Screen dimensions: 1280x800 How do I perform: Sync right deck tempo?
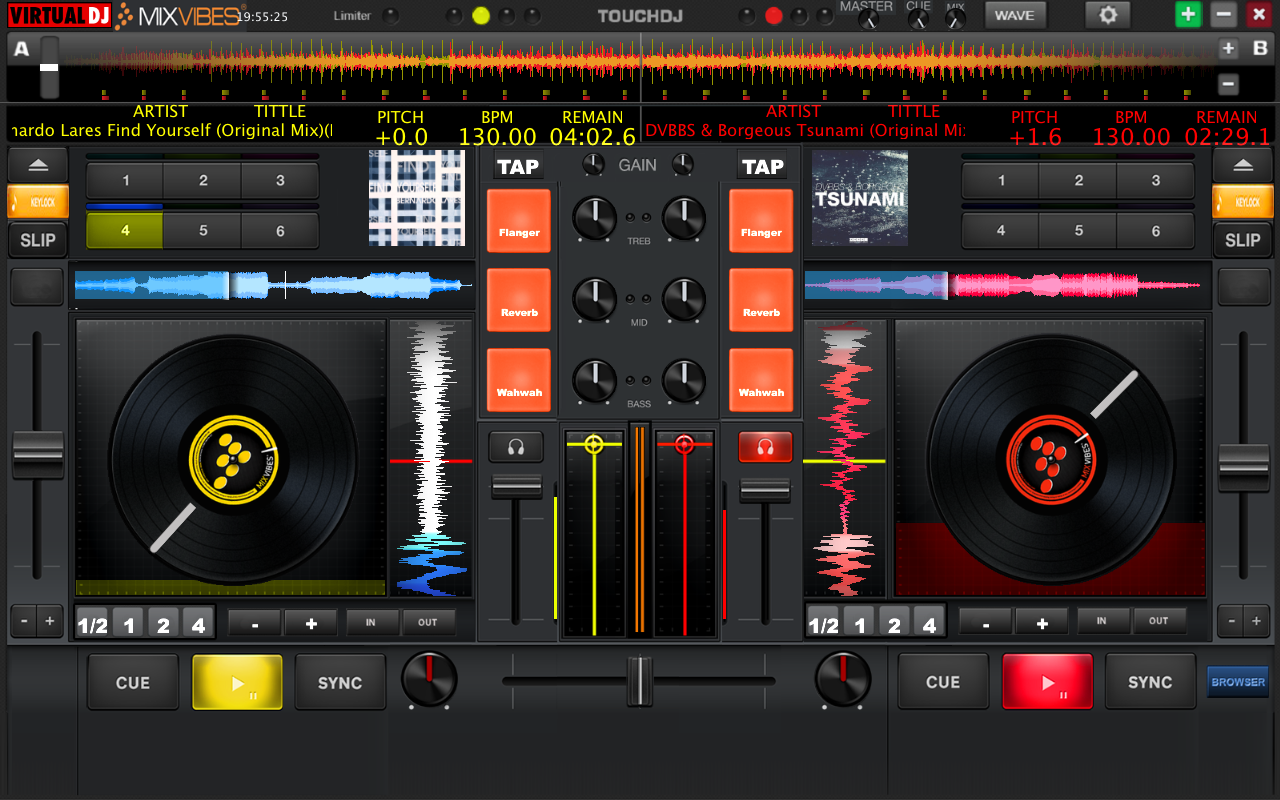pos(1150,682)
